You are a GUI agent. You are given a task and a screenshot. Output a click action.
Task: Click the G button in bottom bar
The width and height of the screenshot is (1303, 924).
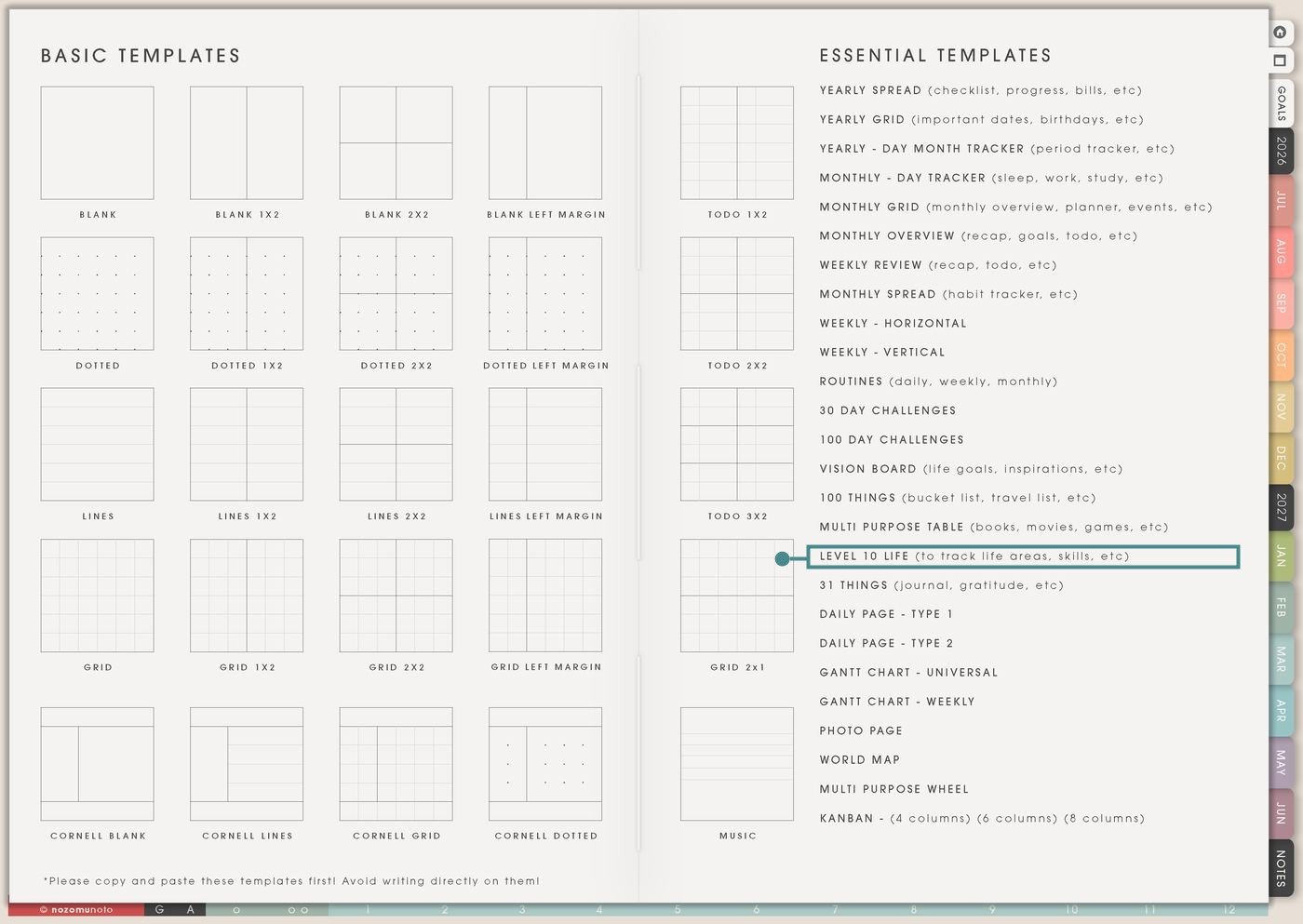[x=160, y=910]
